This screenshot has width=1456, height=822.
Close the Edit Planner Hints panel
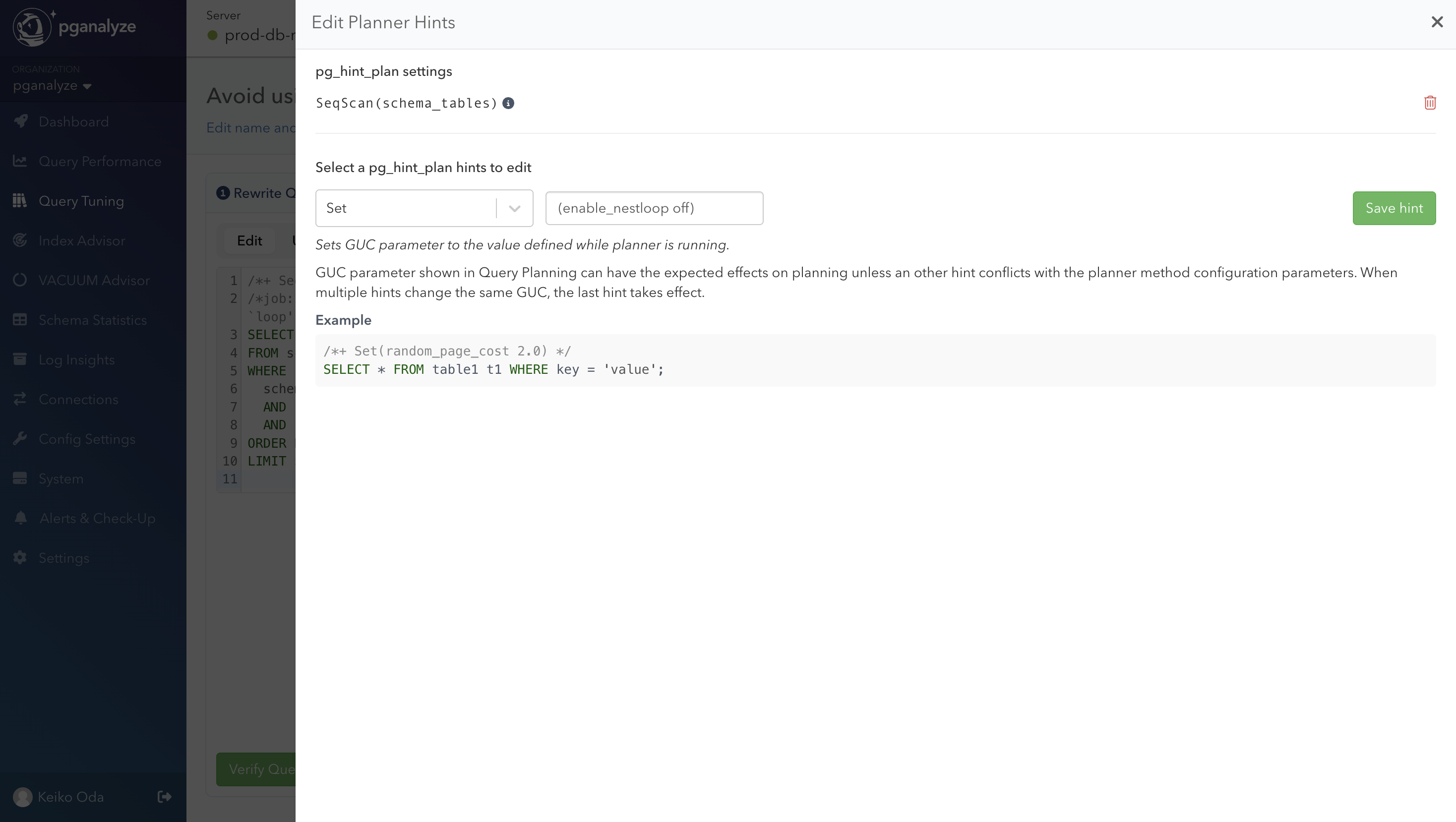coord(1437,22)
